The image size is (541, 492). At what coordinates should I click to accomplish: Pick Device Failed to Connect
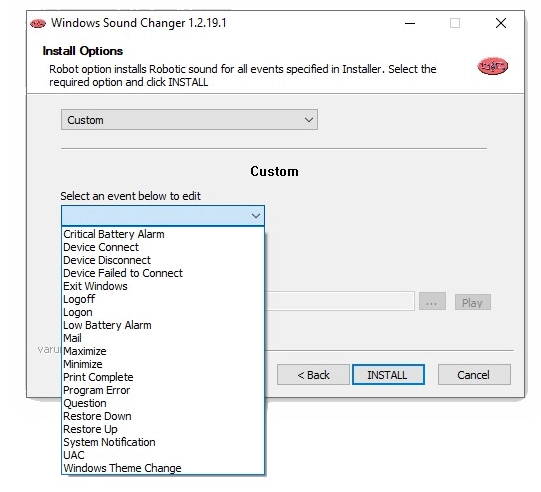tap(163, 273)
